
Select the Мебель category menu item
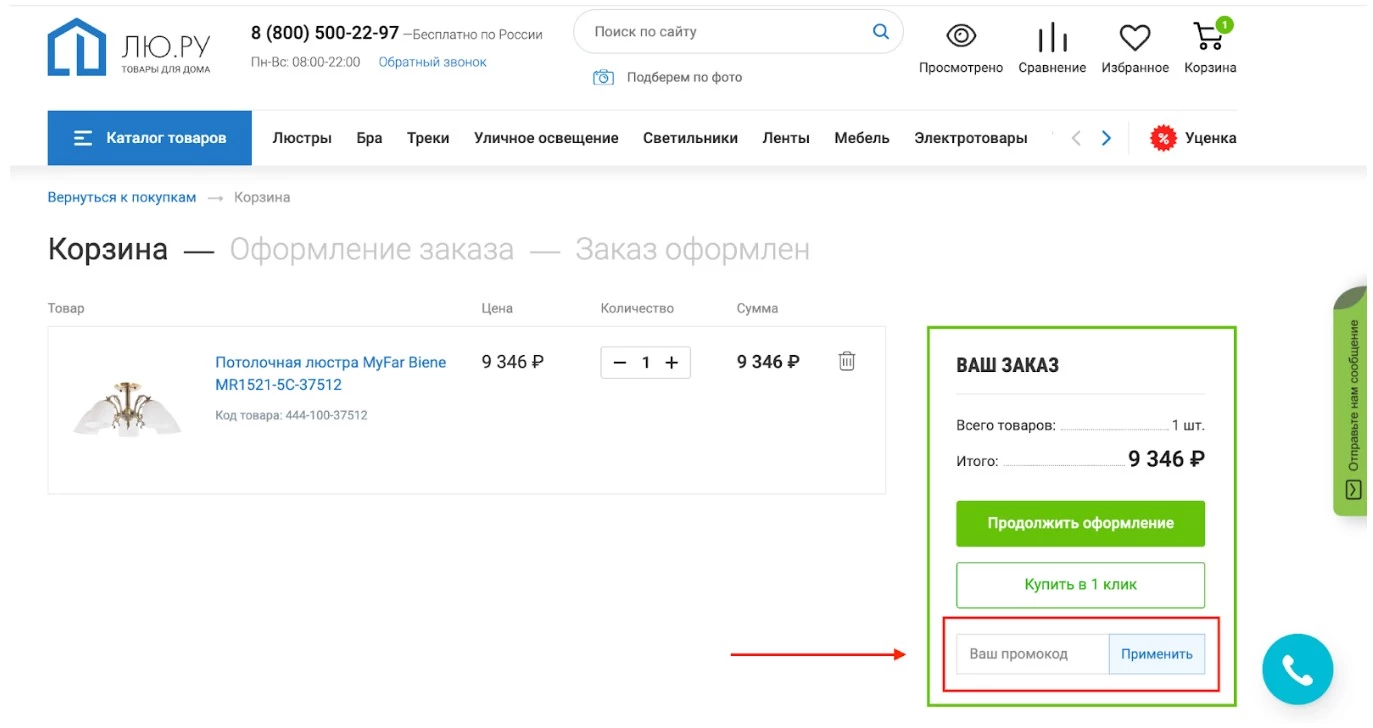pyautogui.click(x=860, y=138)
